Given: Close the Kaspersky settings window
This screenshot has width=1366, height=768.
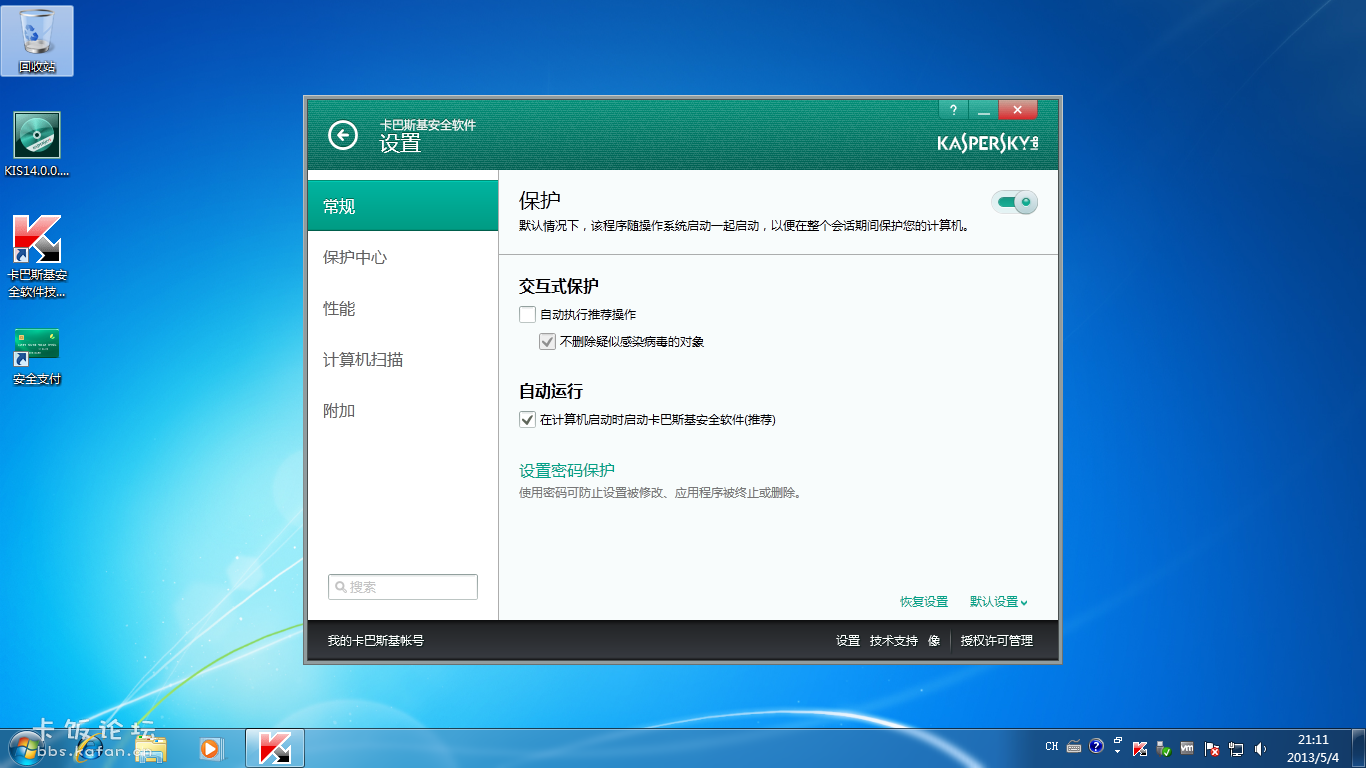Looking at the screenshot, I should (1018, 110).
